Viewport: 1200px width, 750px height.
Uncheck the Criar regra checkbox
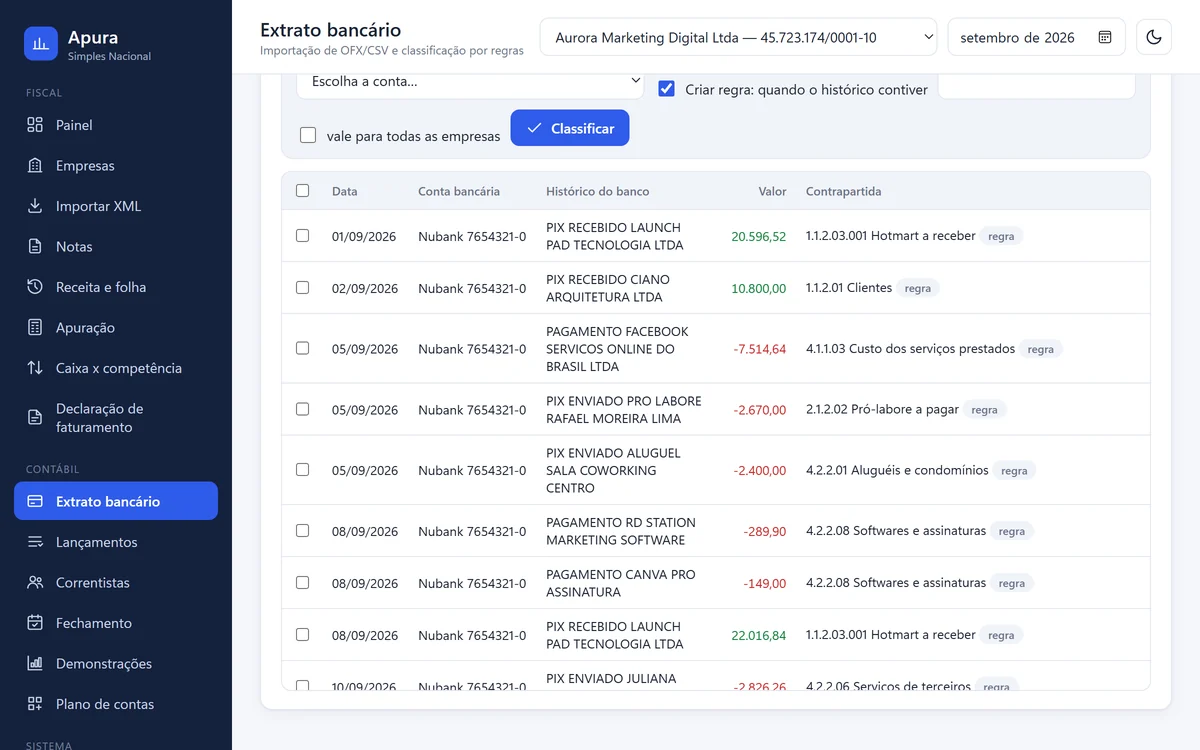[666, 88]
